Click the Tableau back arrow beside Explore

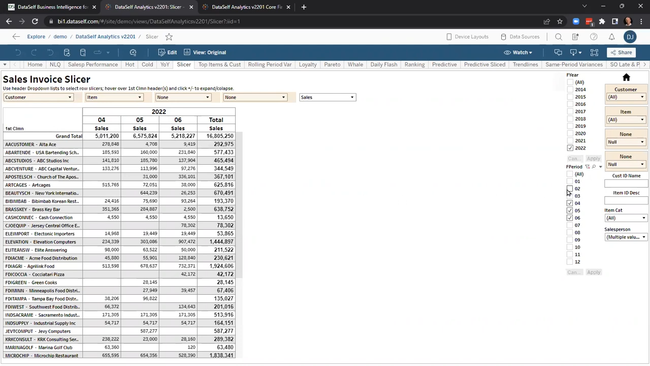click(16, 36)
